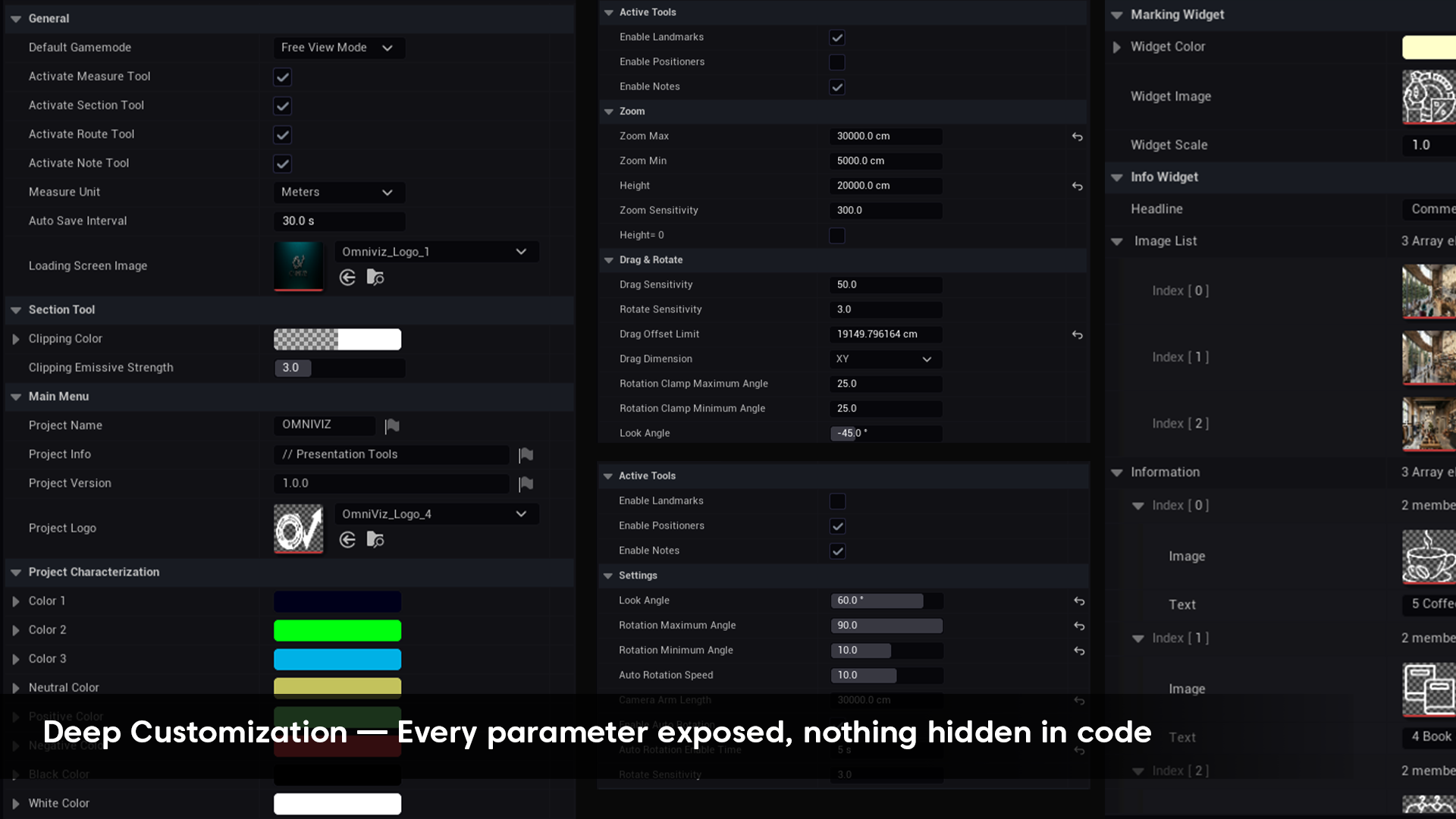Open the Drag Dimension XY dropdown
This screenshot has height=819, width=1456.
tap(886, 359)
